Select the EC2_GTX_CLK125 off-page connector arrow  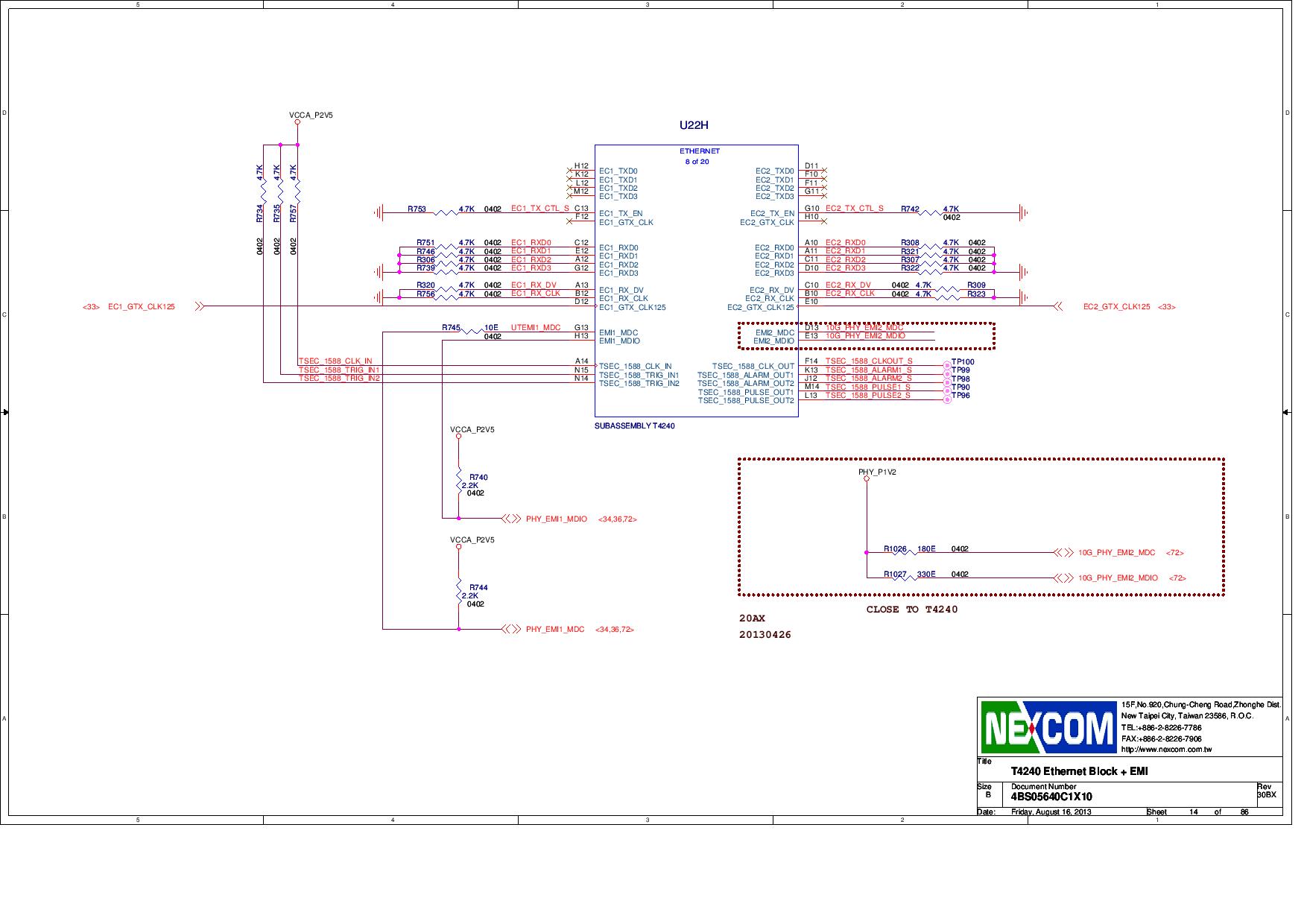point(1060,306)
